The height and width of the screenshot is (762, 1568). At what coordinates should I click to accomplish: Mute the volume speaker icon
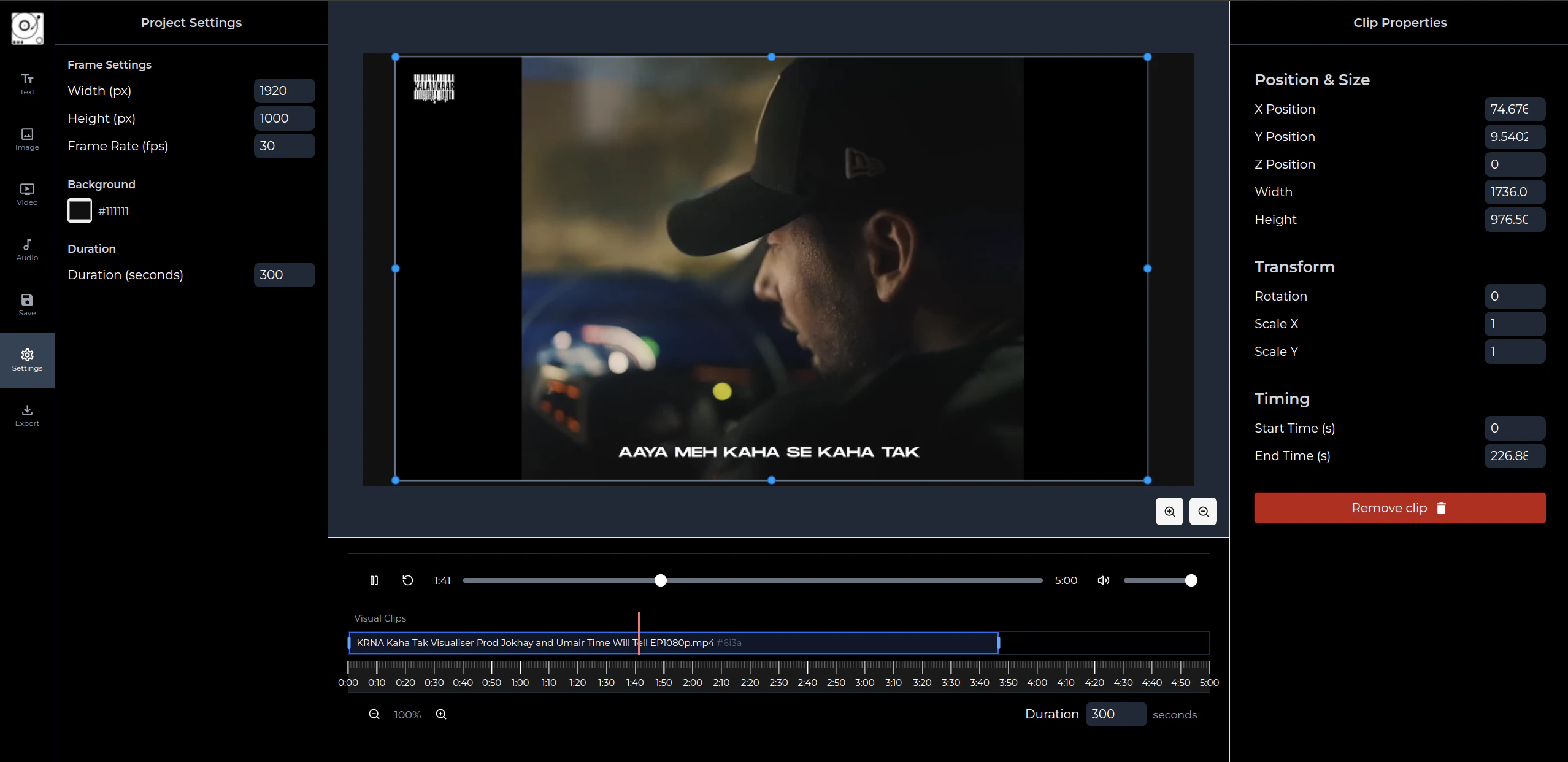tap(1103, 580)
